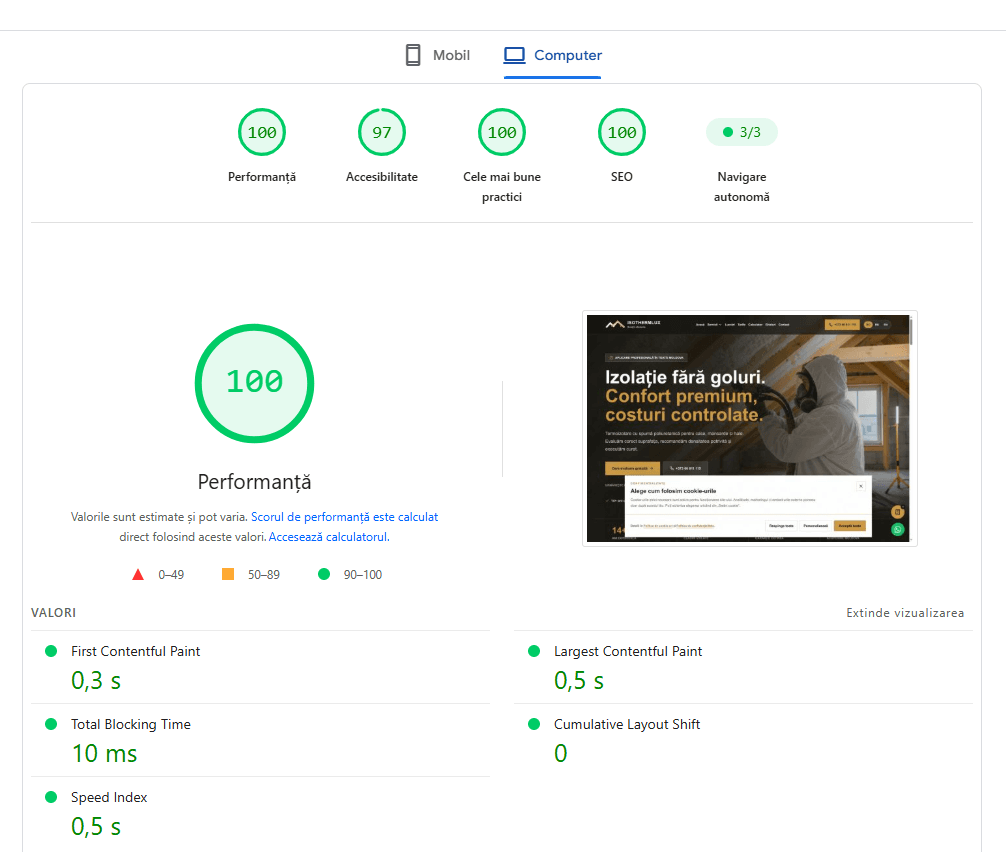Click the 3/3 Navigare autonomă badge
The image size is (1006, 852).
click(742, 132)
